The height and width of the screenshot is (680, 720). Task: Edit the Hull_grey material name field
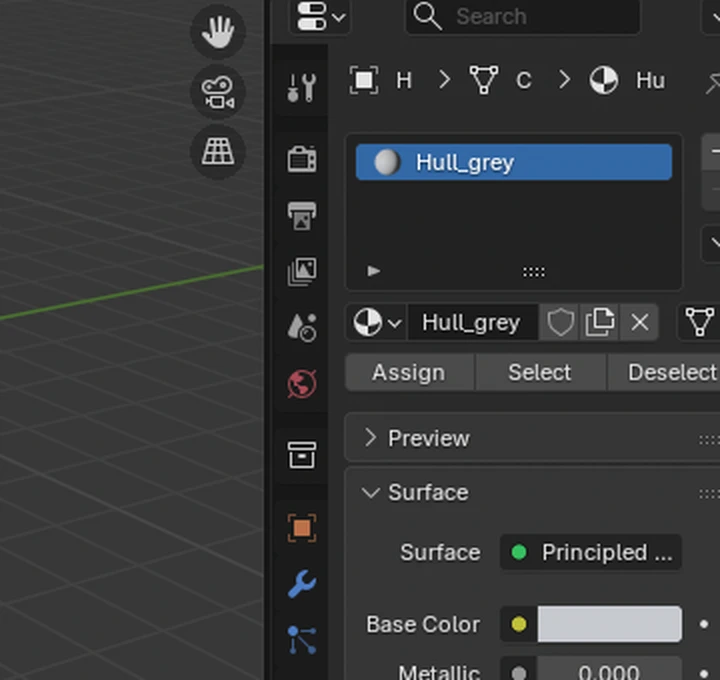click(x=473, y=322)
